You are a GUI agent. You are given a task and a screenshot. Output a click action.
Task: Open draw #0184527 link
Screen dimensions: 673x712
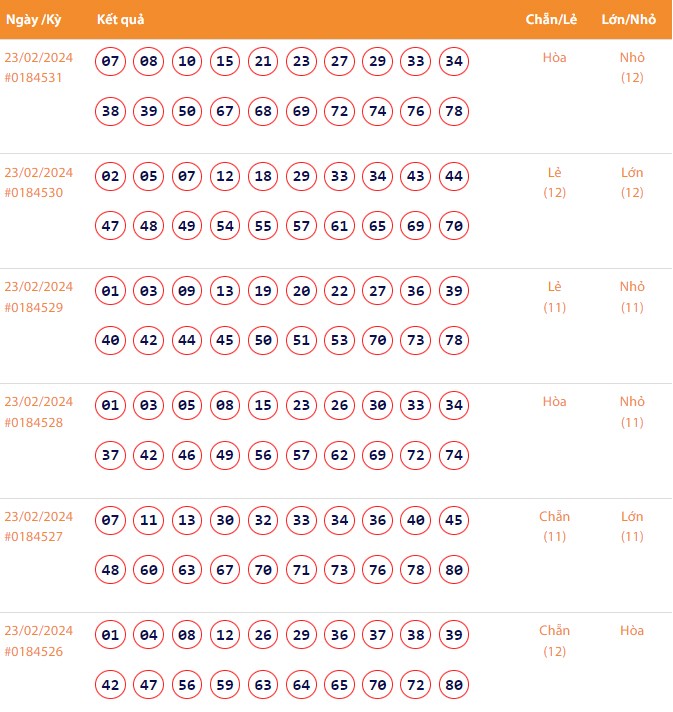pos(34,537)
